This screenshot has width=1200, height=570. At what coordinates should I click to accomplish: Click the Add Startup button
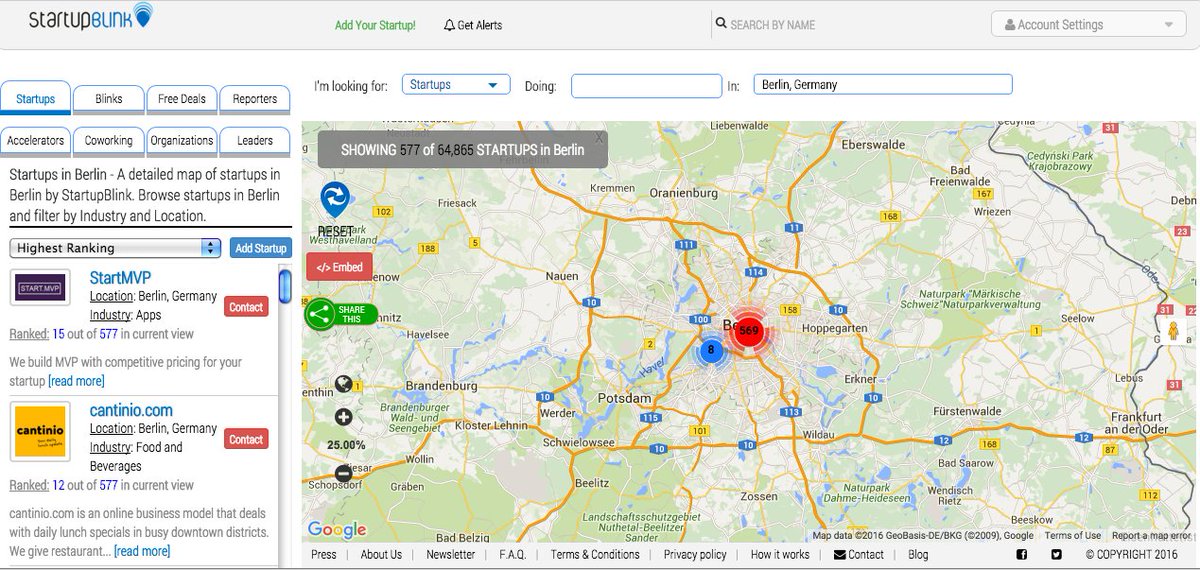260,248
